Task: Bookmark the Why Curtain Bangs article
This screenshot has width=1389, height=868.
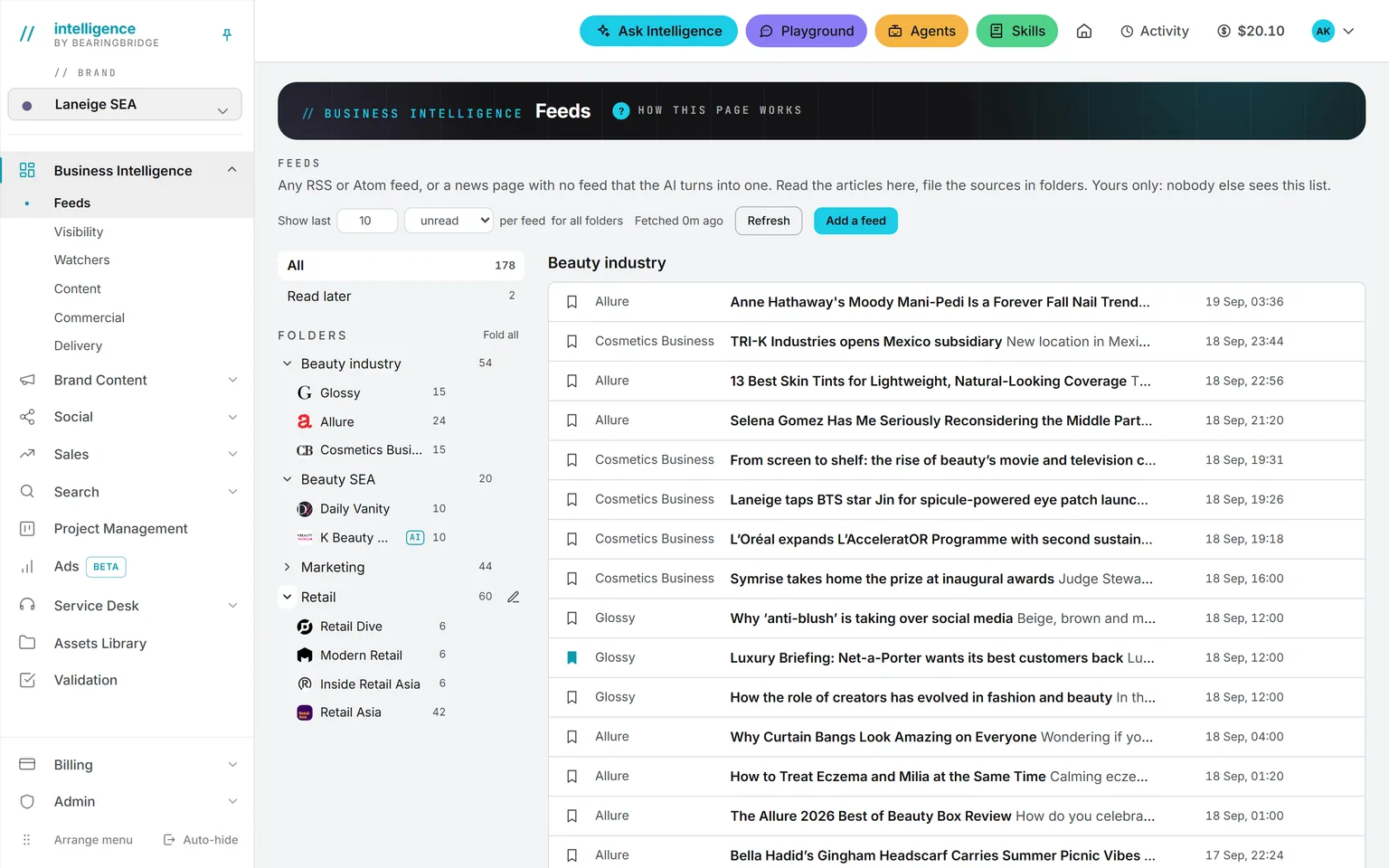Action: [572, 737]
